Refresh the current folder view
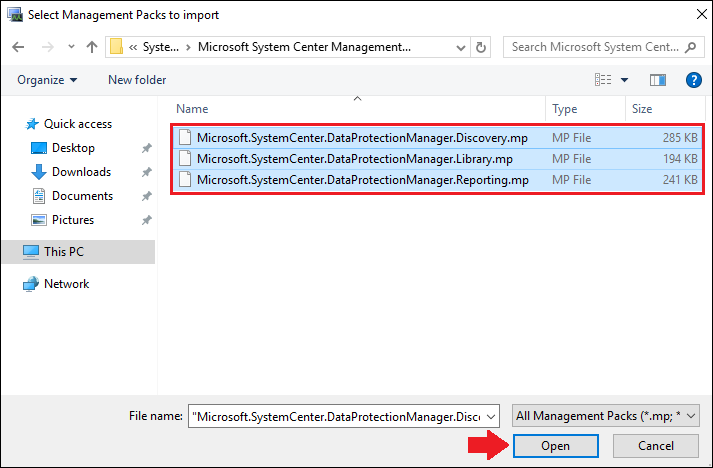 [x=481, y=47]
